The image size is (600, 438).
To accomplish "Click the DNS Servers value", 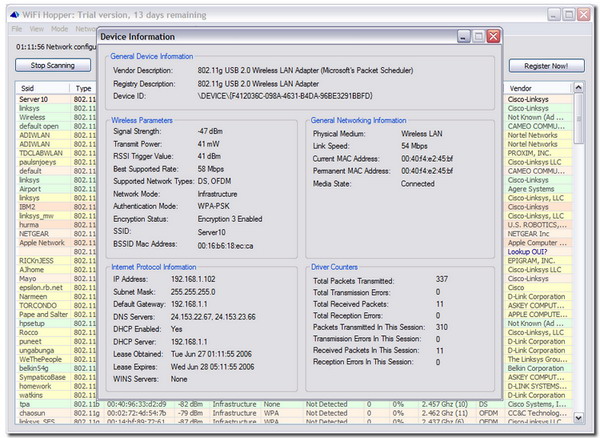I will tap(213, 317).
